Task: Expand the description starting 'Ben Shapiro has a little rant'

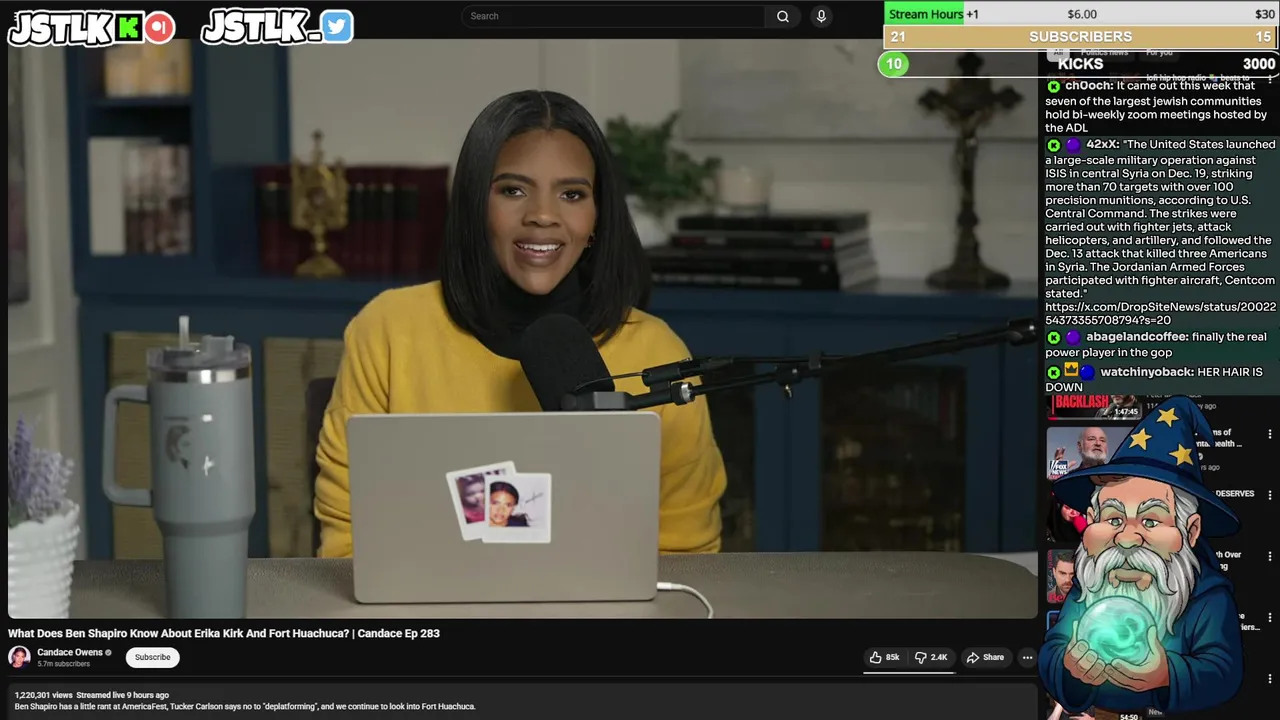Action: pyautogui.click(x=245, y=706)
